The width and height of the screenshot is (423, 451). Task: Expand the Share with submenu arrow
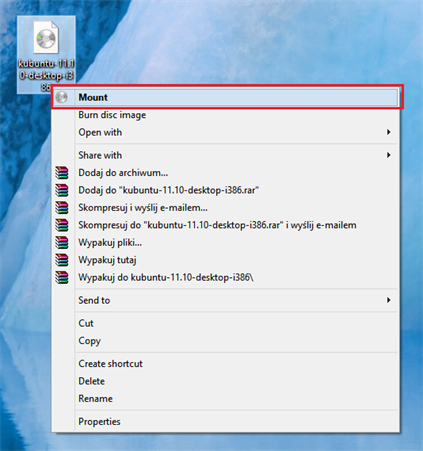coord(389,155)
